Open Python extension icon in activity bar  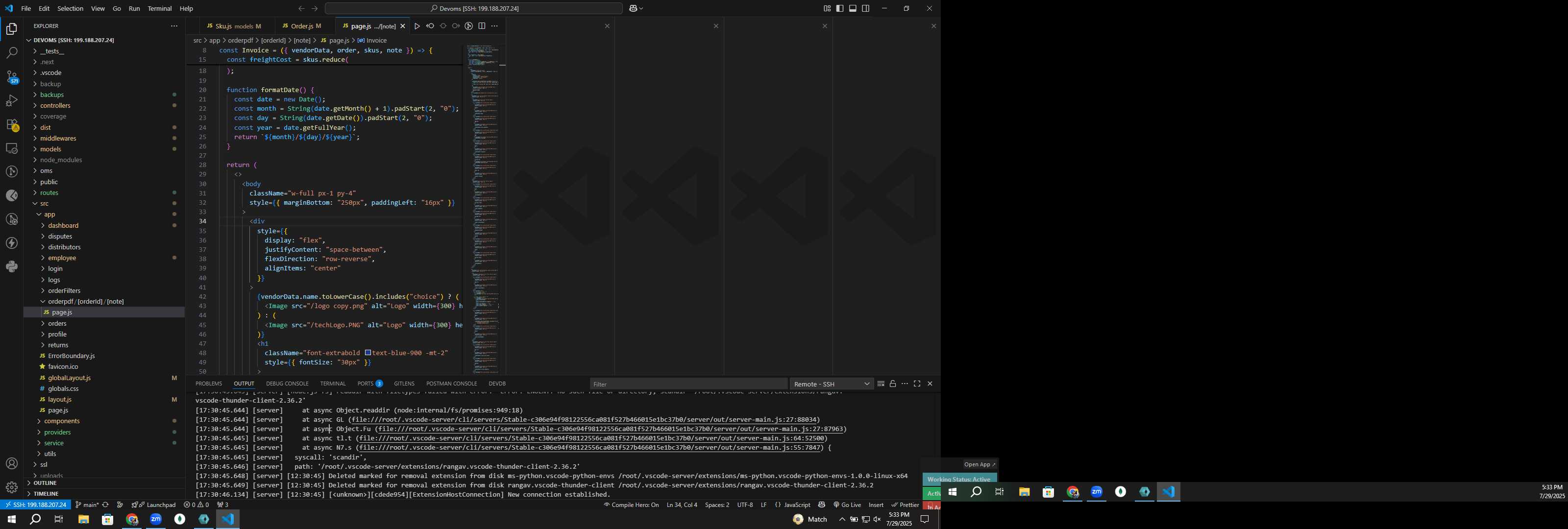coord(12,266)
